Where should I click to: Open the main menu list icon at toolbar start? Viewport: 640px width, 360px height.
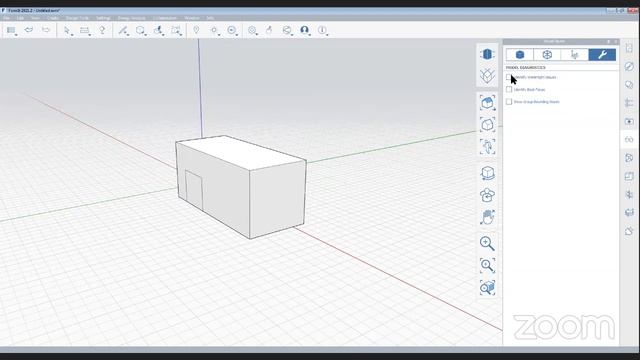tap(11, 30)
